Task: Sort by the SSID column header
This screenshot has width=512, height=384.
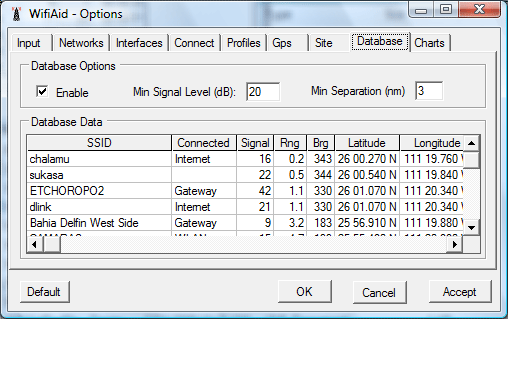Action: 99,143
